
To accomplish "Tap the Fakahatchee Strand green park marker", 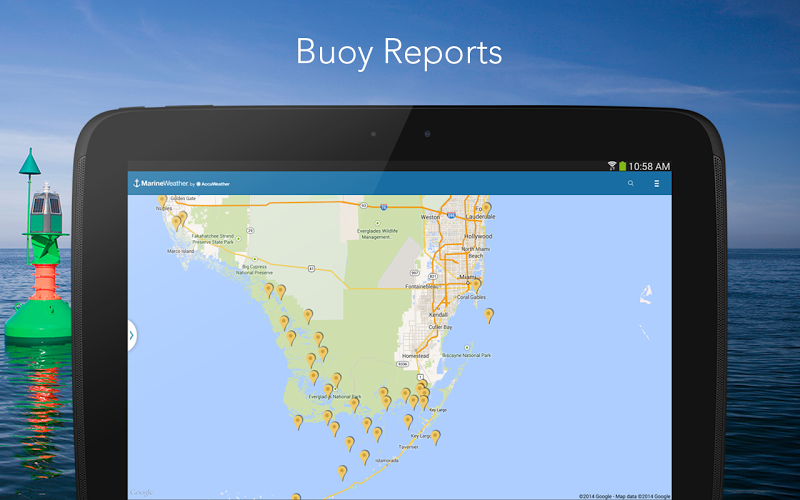I will coord(238,238).
